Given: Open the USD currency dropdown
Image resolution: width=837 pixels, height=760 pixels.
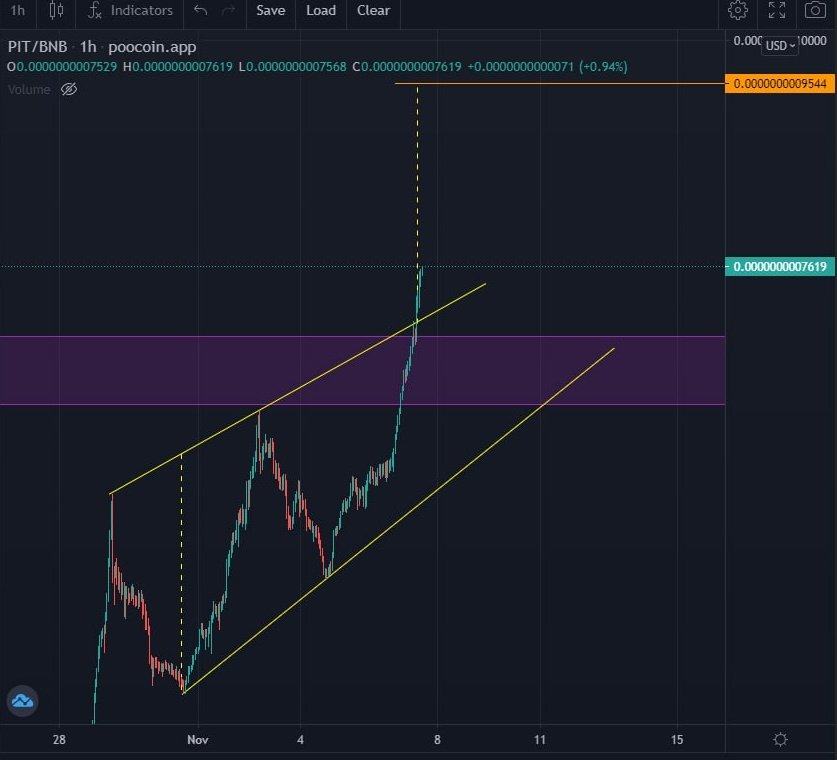Looking at the screenshot, I should point(779,45).
